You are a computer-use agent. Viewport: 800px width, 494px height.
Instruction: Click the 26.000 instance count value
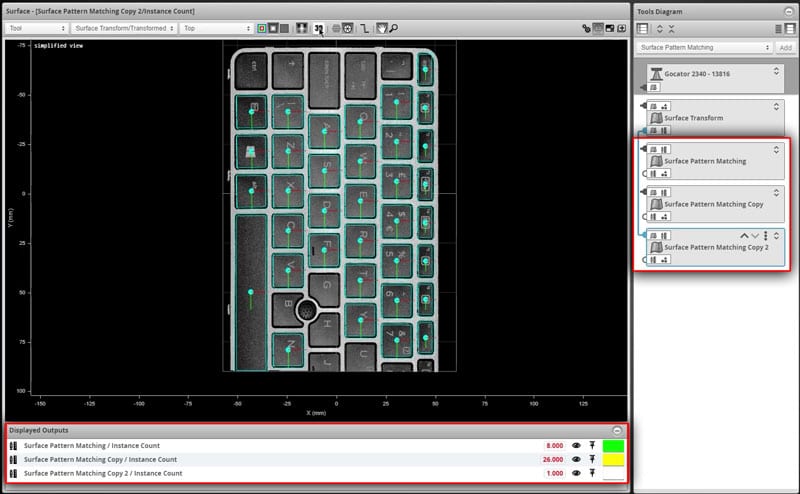[553, 459]
